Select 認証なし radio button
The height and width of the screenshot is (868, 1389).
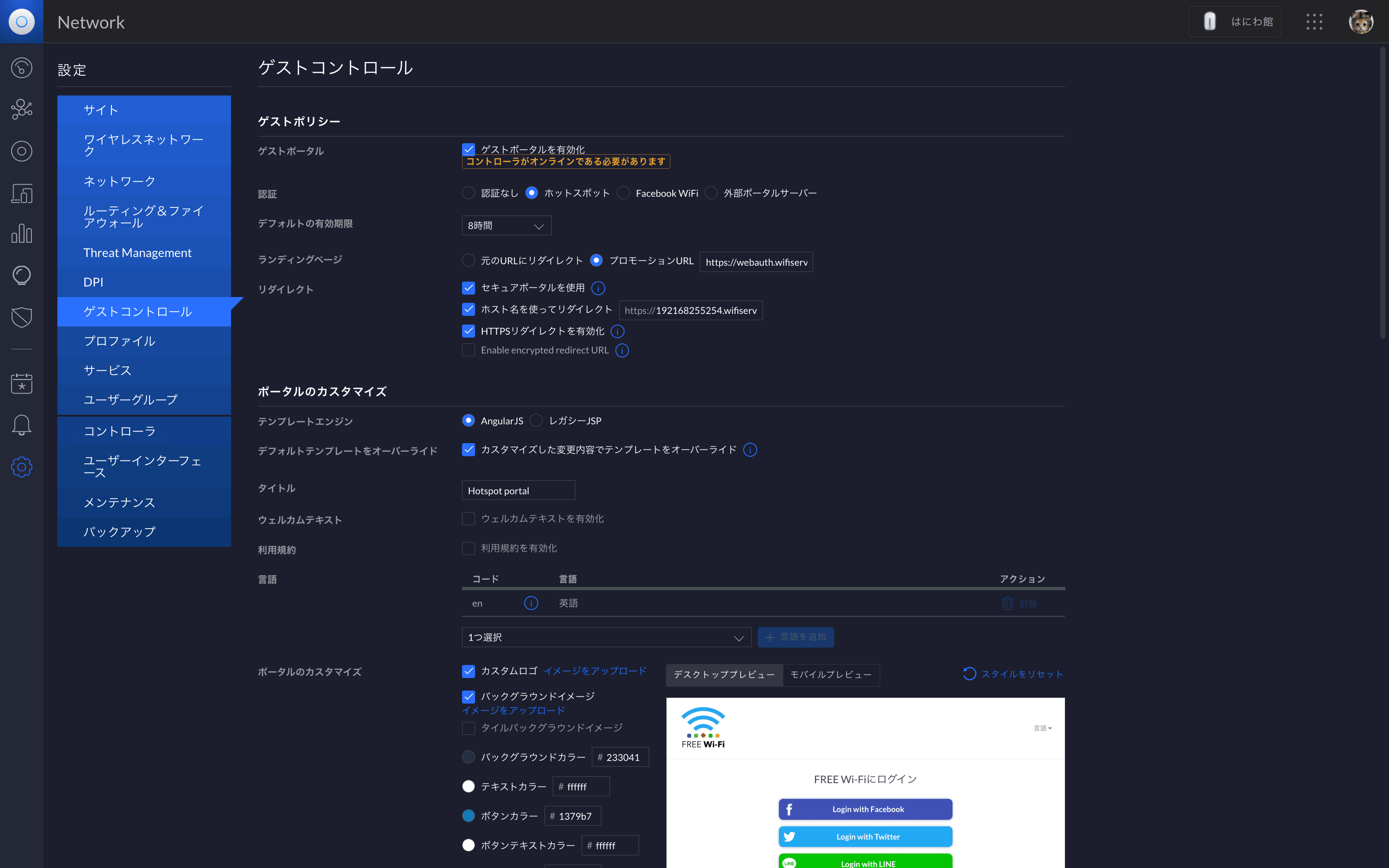[x=468, y=193]
